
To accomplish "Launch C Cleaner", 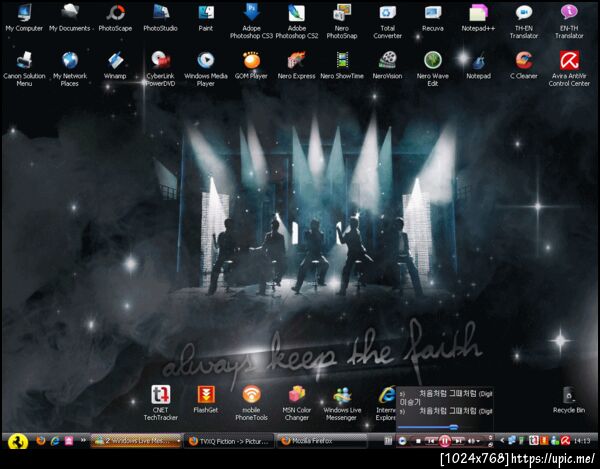I will [x=524, y=65].
